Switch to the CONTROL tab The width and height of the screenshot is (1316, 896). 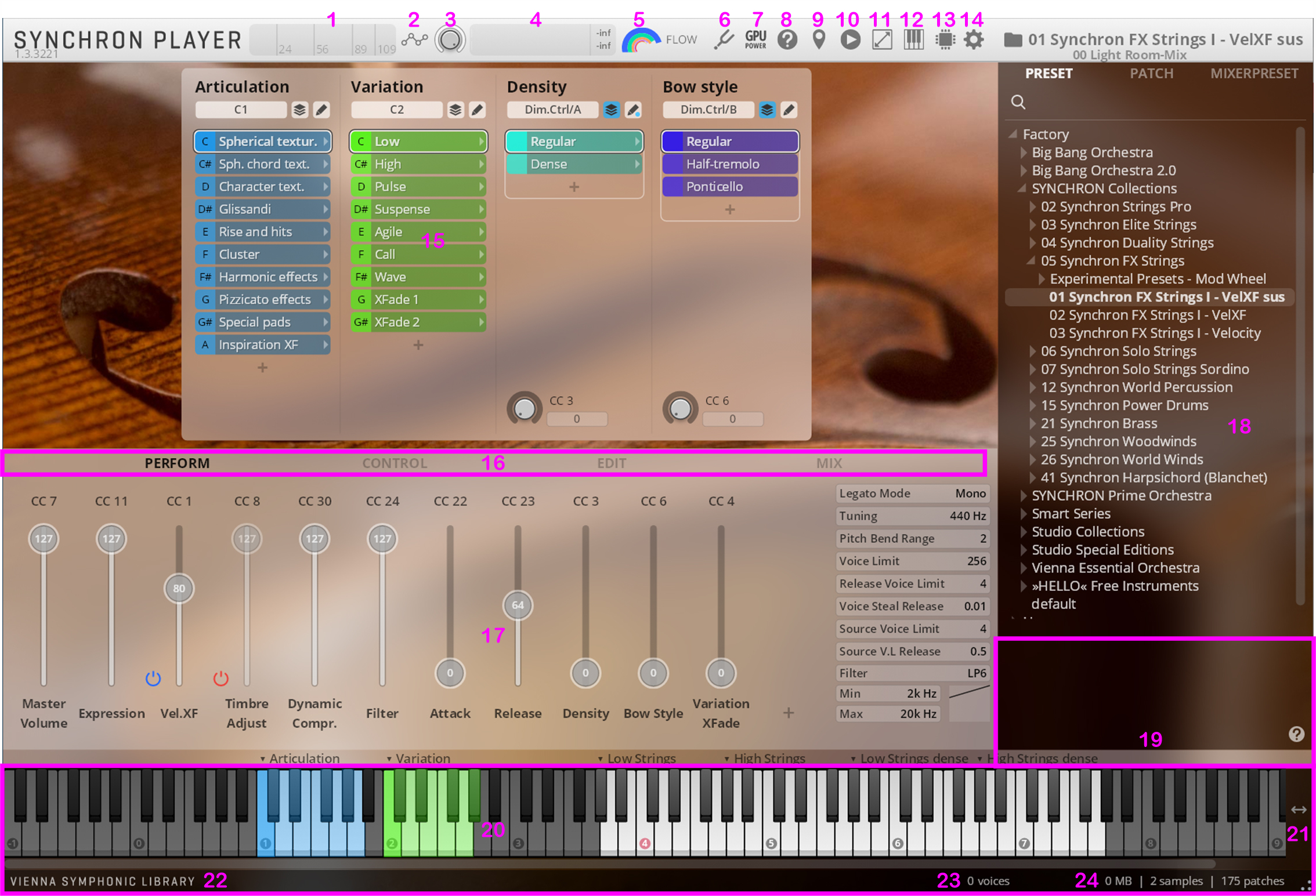point(395,463)
